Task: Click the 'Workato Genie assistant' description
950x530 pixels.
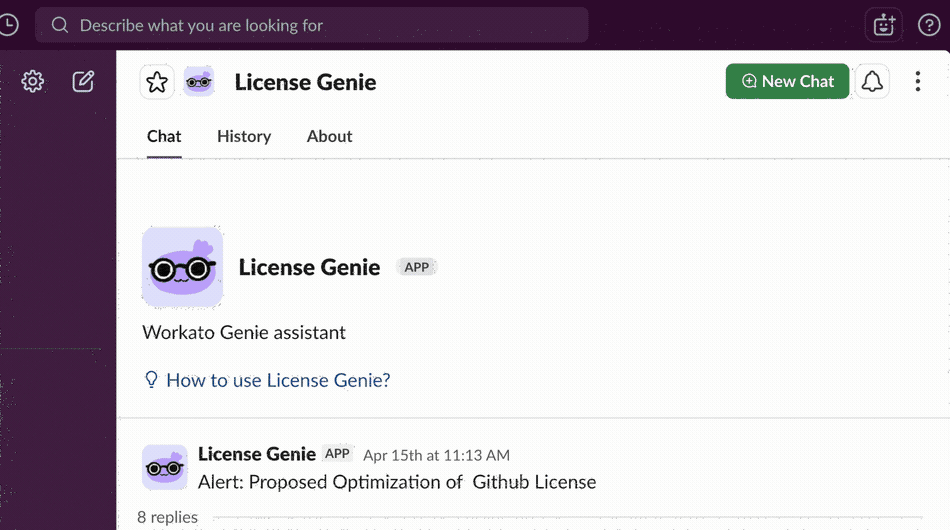Action: [244, 333]
